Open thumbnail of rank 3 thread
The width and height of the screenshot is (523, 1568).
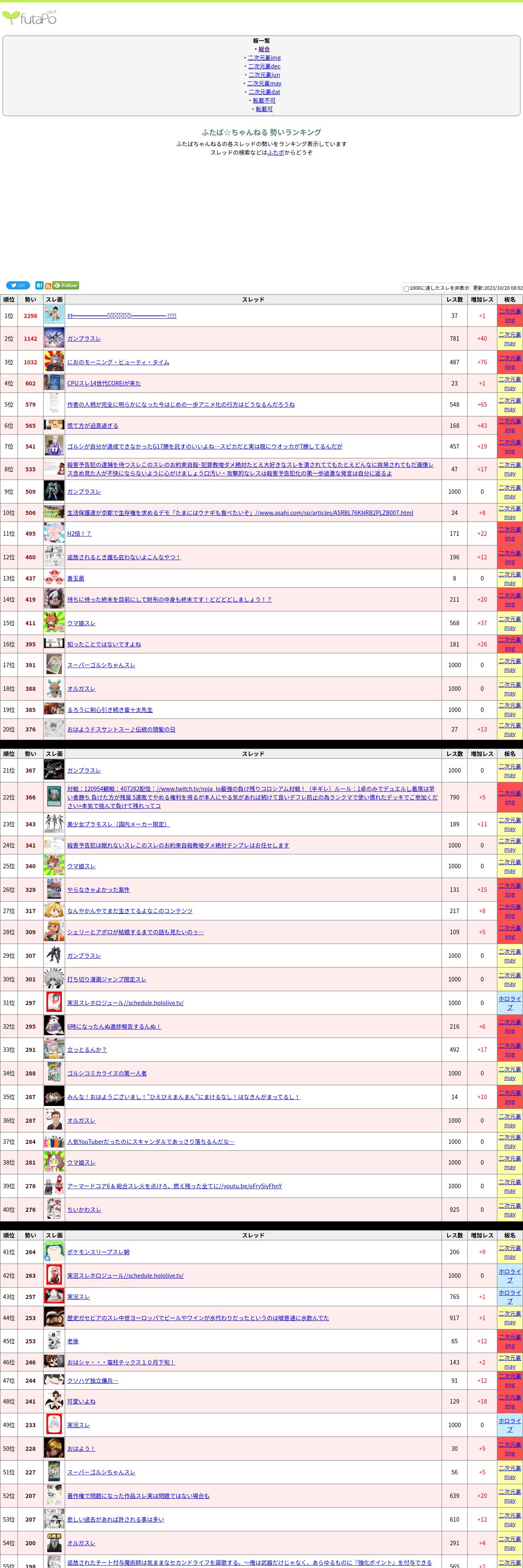[54, 362]
